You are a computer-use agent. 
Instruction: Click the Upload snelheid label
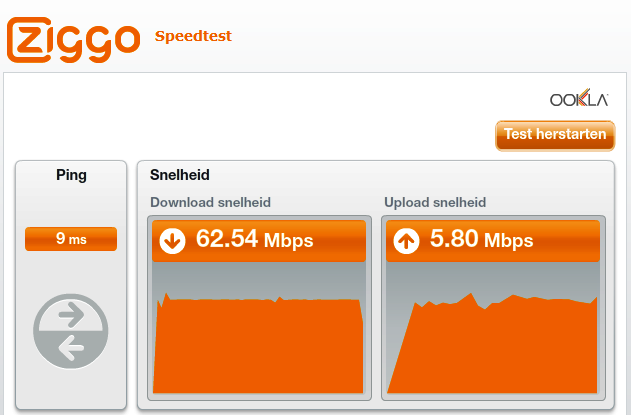point(435,202)
